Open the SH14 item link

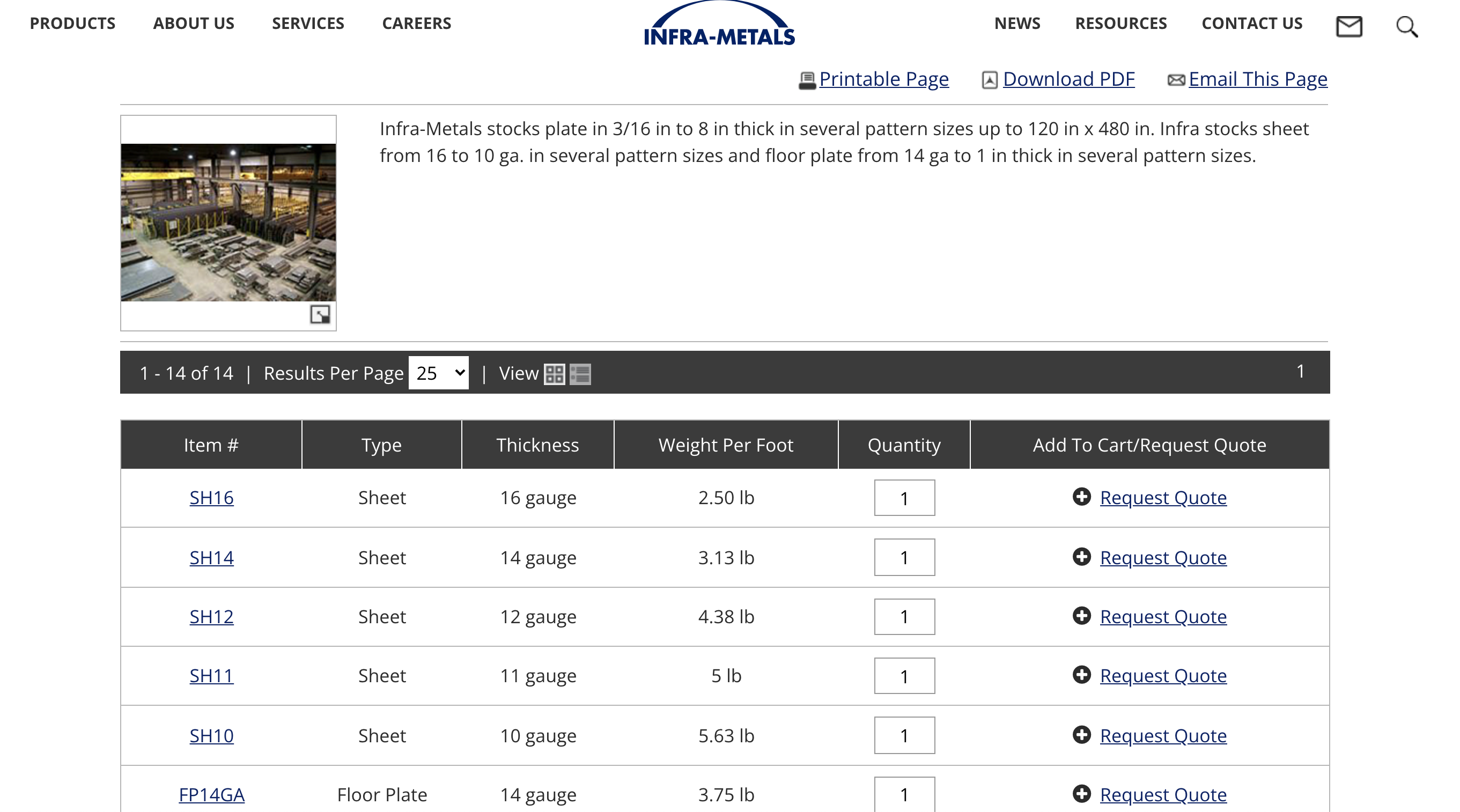click(x=211, y=558)
